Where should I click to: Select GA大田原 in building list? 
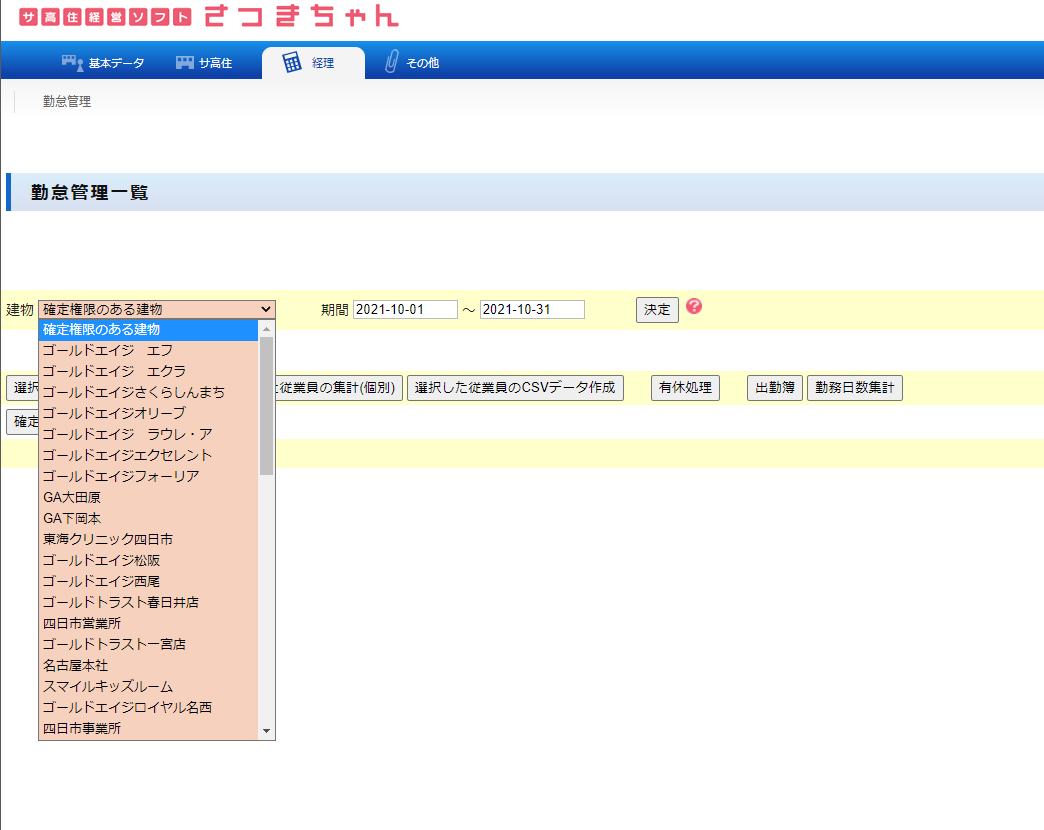pos(72,497)
